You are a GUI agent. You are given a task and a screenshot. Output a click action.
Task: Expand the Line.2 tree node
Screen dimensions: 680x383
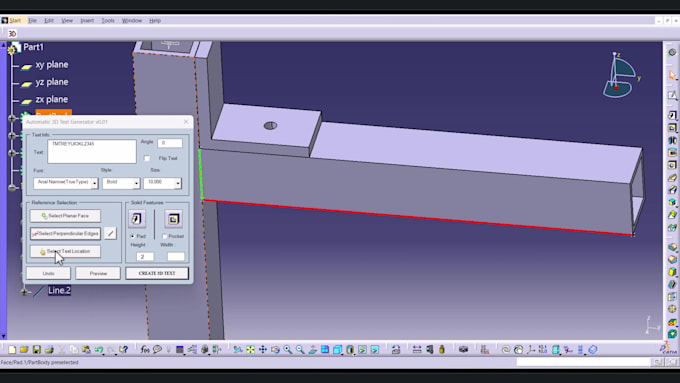click(x=24, y=291)
